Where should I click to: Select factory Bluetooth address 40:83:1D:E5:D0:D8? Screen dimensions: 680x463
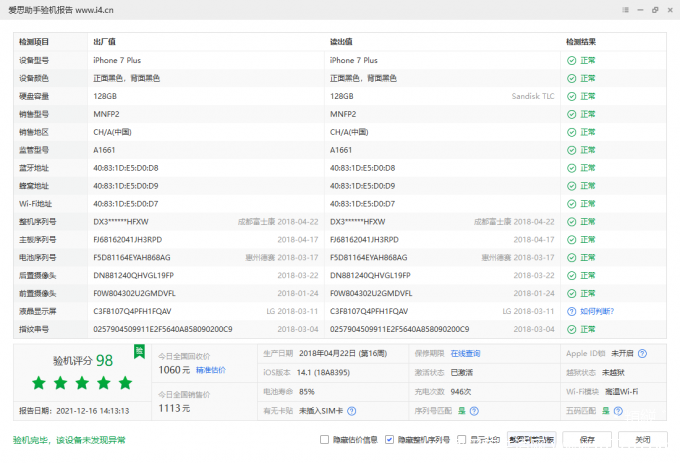pyautogui.click(x=126, y=168)
